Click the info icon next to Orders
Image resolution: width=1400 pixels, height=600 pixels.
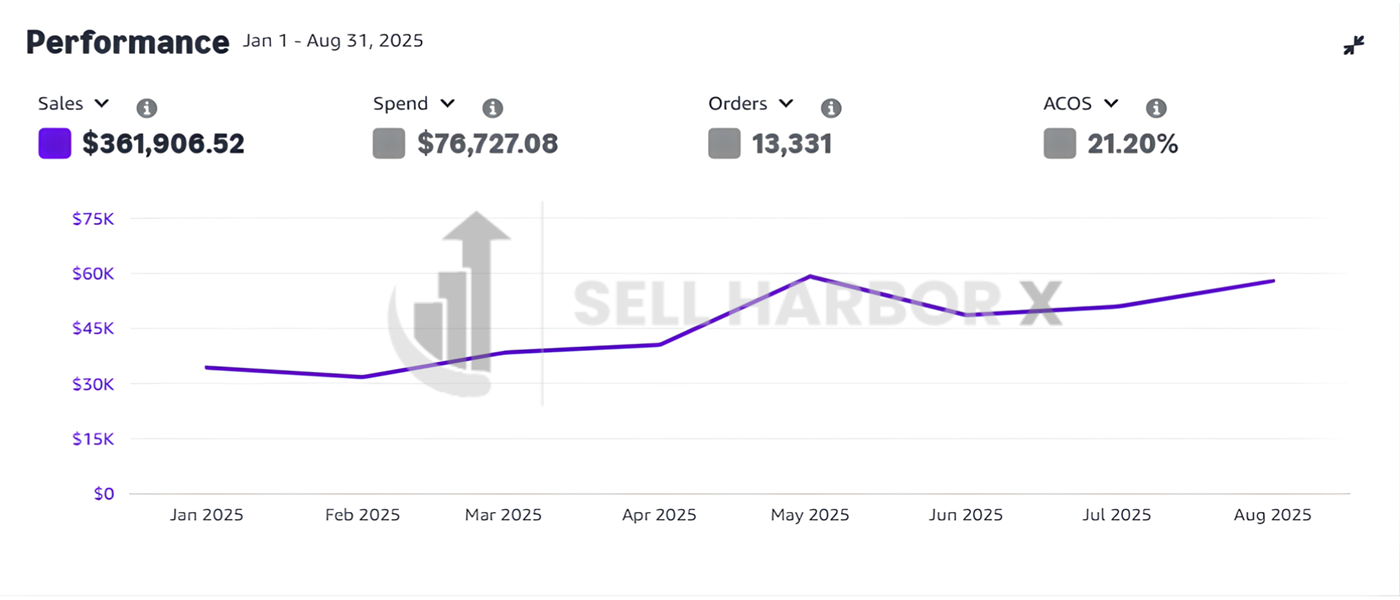click(831, 108)
